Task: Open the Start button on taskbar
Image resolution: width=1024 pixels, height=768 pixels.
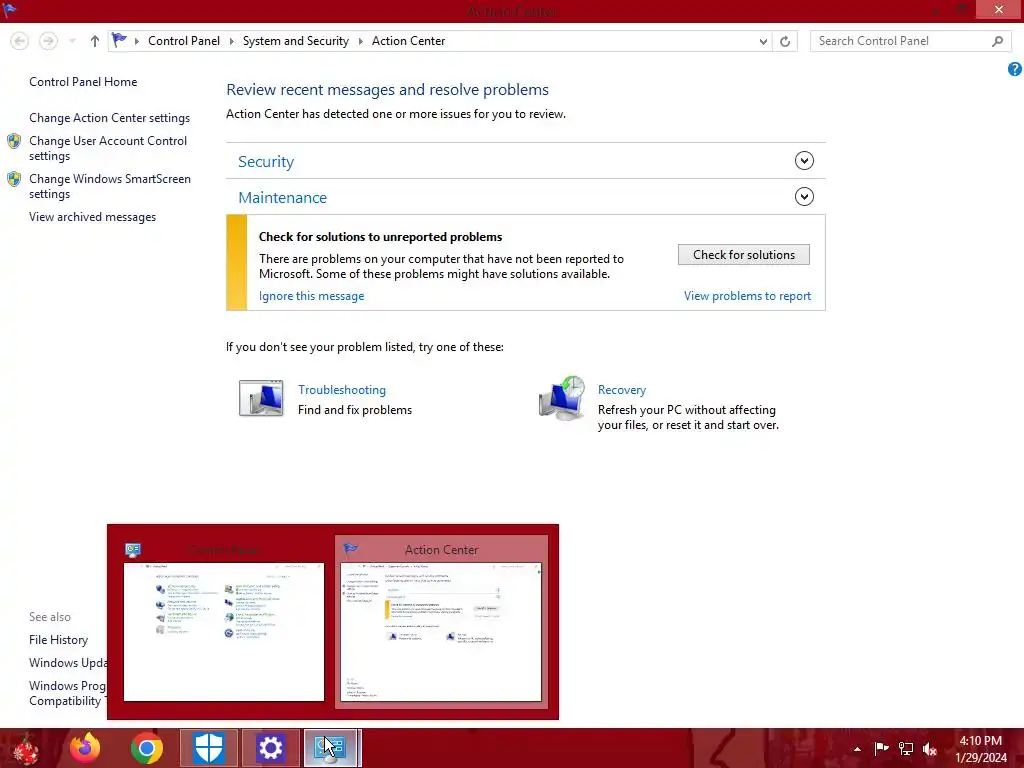Action: (25, 748)
